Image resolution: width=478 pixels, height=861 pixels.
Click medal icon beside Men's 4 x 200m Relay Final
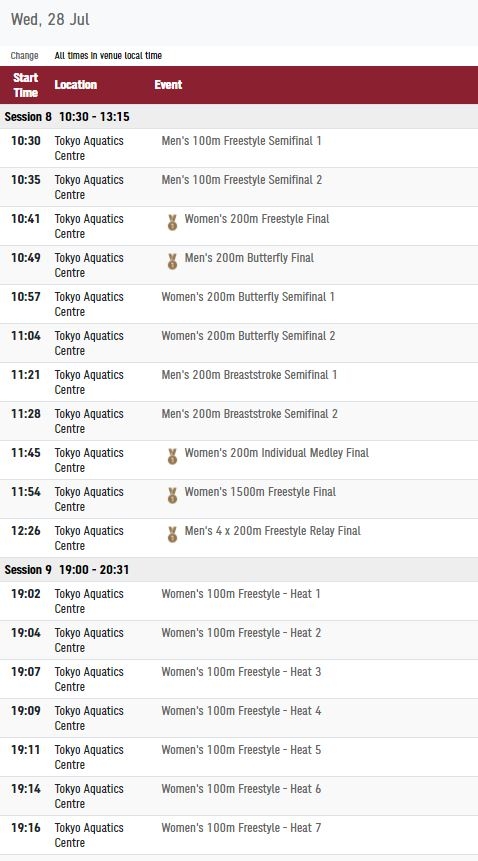coord(172,534)
